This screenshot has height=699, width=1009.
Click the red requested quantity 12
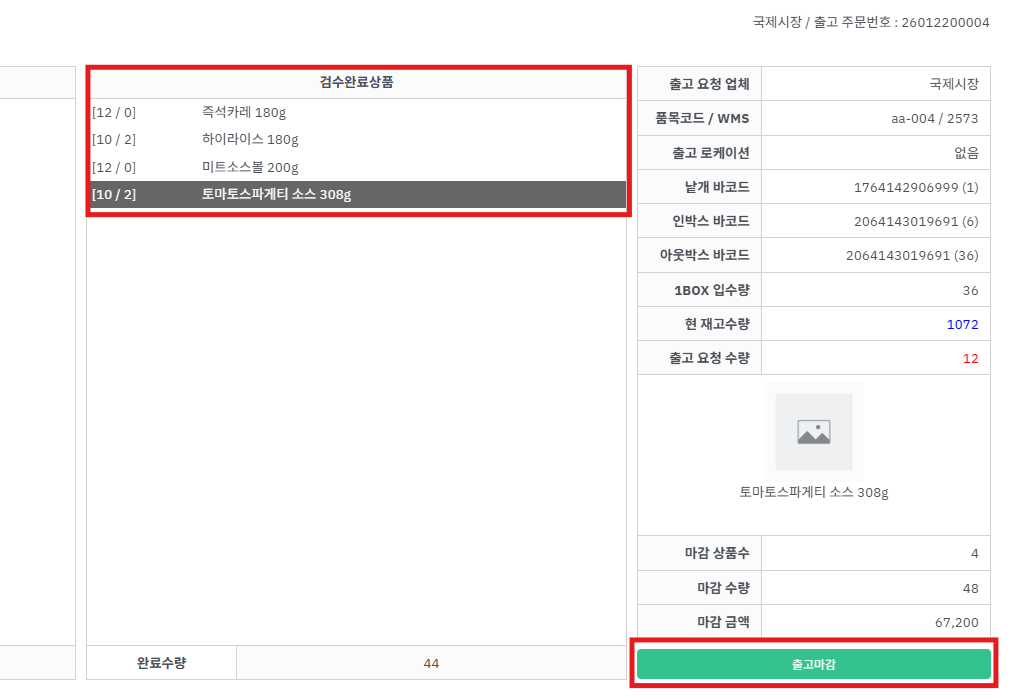pos(970,358)
